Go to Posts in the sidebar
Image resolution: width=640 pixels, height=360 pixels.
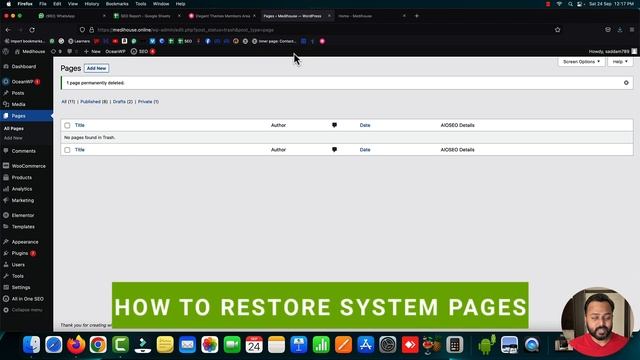point(18,93)
